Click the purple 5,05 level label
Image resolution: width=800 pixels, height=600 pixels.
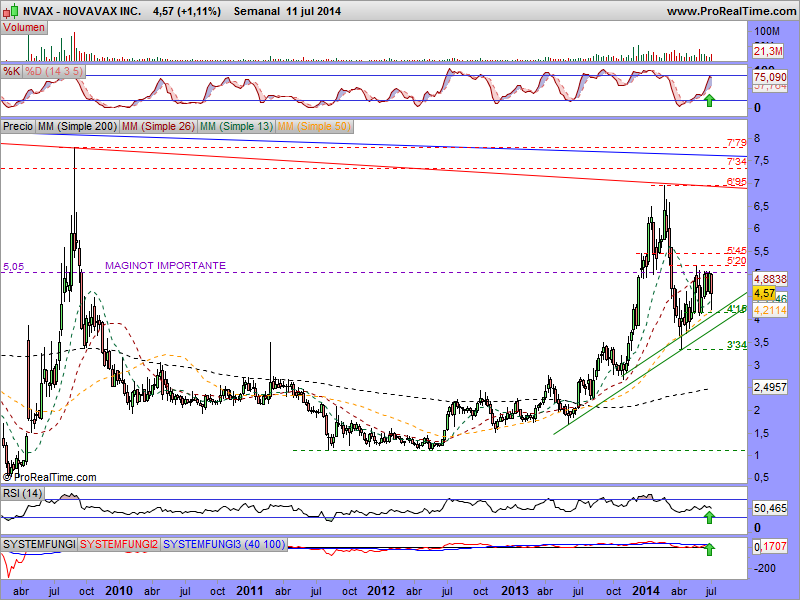coord(13,266)
